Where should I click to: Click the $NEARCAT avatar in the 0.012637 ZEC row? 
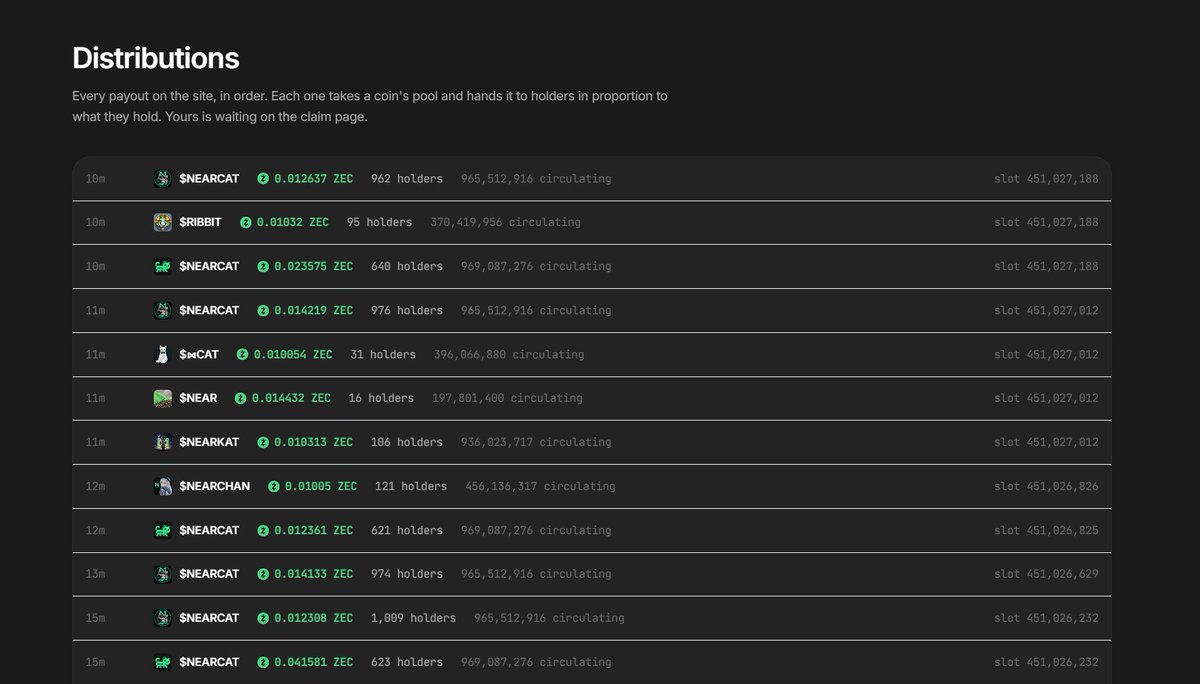[163, 179]
